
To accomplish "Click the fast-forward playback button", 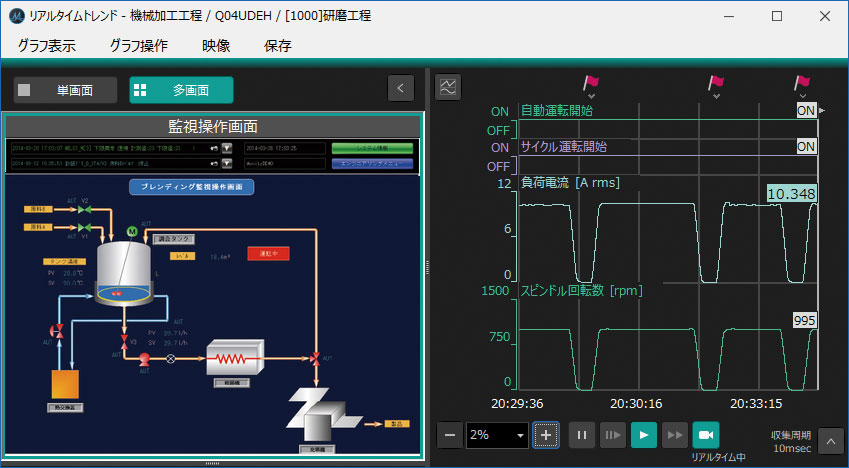I will pyautogui.click(x=675, y=435).
